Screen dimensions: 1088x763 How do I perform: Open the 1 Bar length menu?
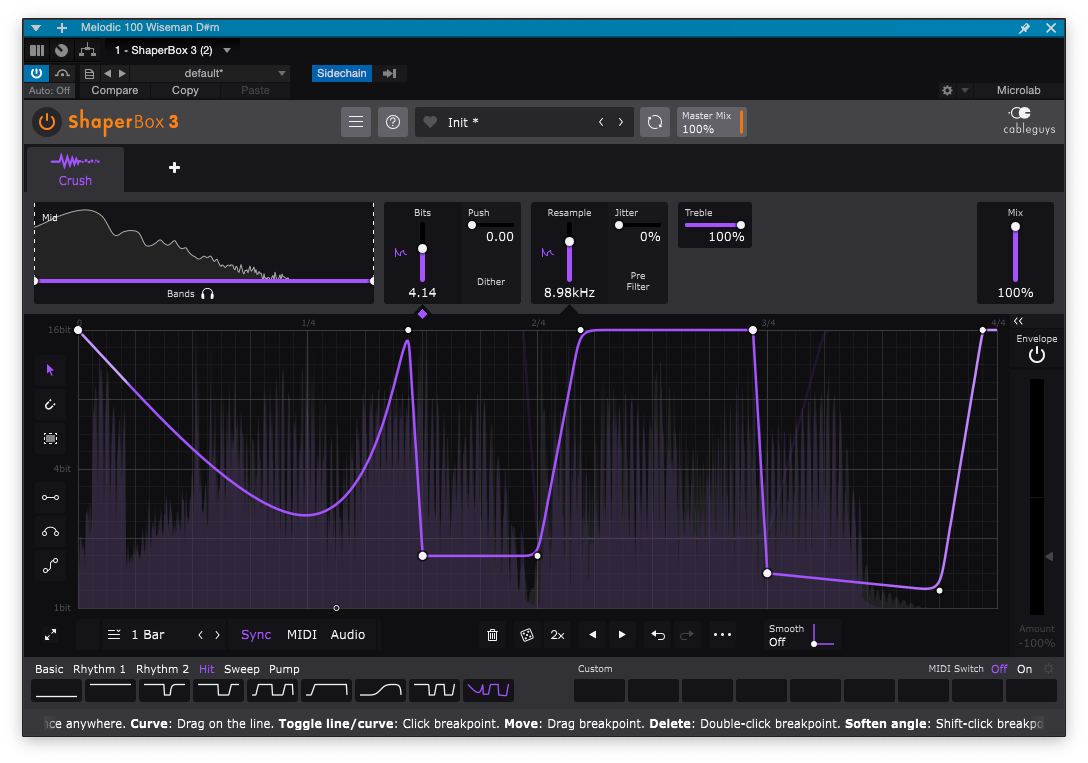pyautogui.click(x=136, y=635)
